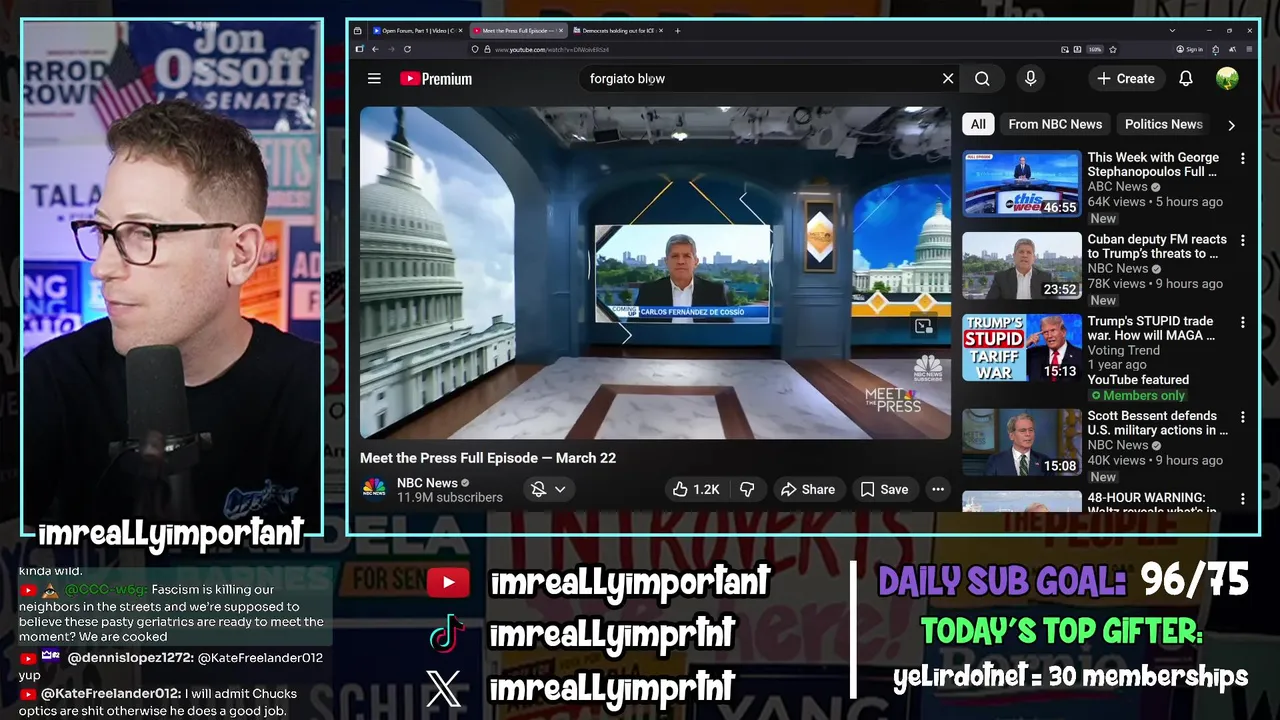Open options for This Week video
The image size is (1280, 720).
pyautogui.click(x=1243, y=159)
